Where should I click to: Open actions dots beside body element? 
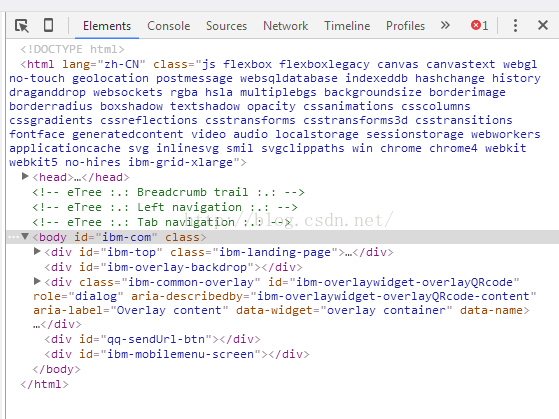click(13, 237)
